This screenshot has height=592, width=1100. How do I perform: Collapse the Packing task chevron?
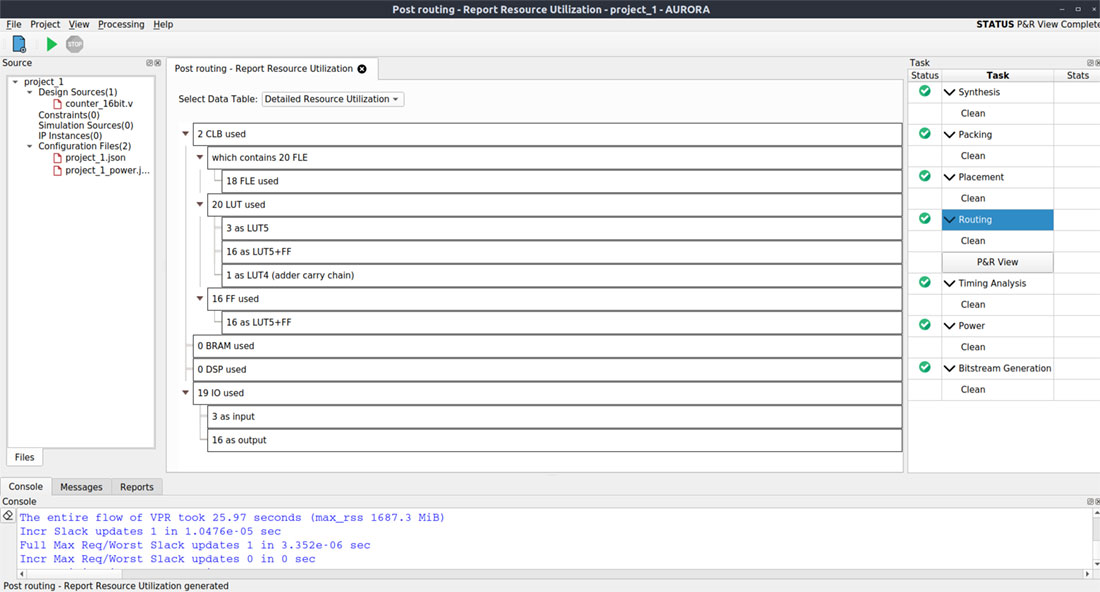[950, 135]
